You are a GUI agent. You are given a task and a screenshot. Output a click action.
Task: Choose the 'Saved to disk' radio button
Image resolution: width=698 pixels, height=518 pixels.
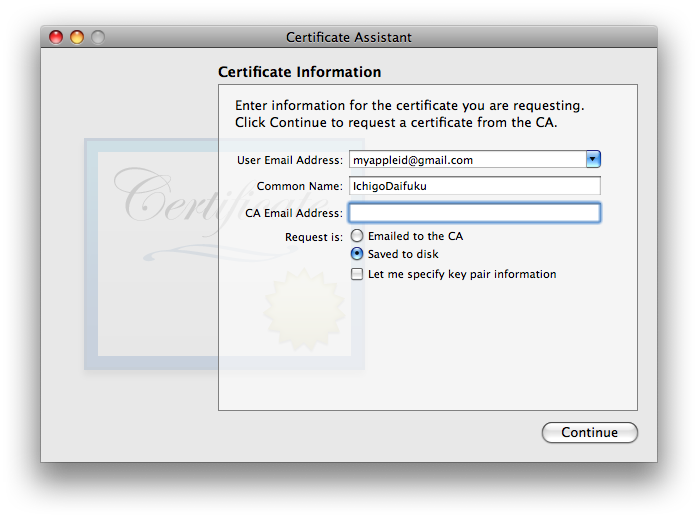[x=357, y=254]
